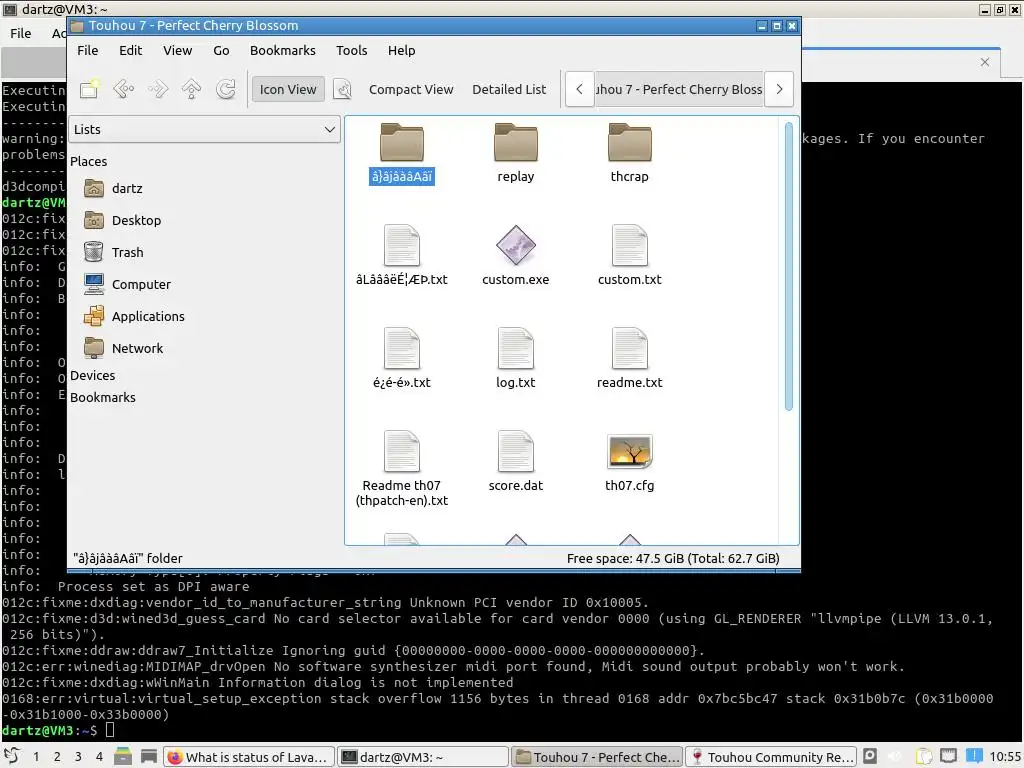Select the replay folder
Image resolution: width=1024 pixels, height=768 pixels.
(x=516, y=153)
